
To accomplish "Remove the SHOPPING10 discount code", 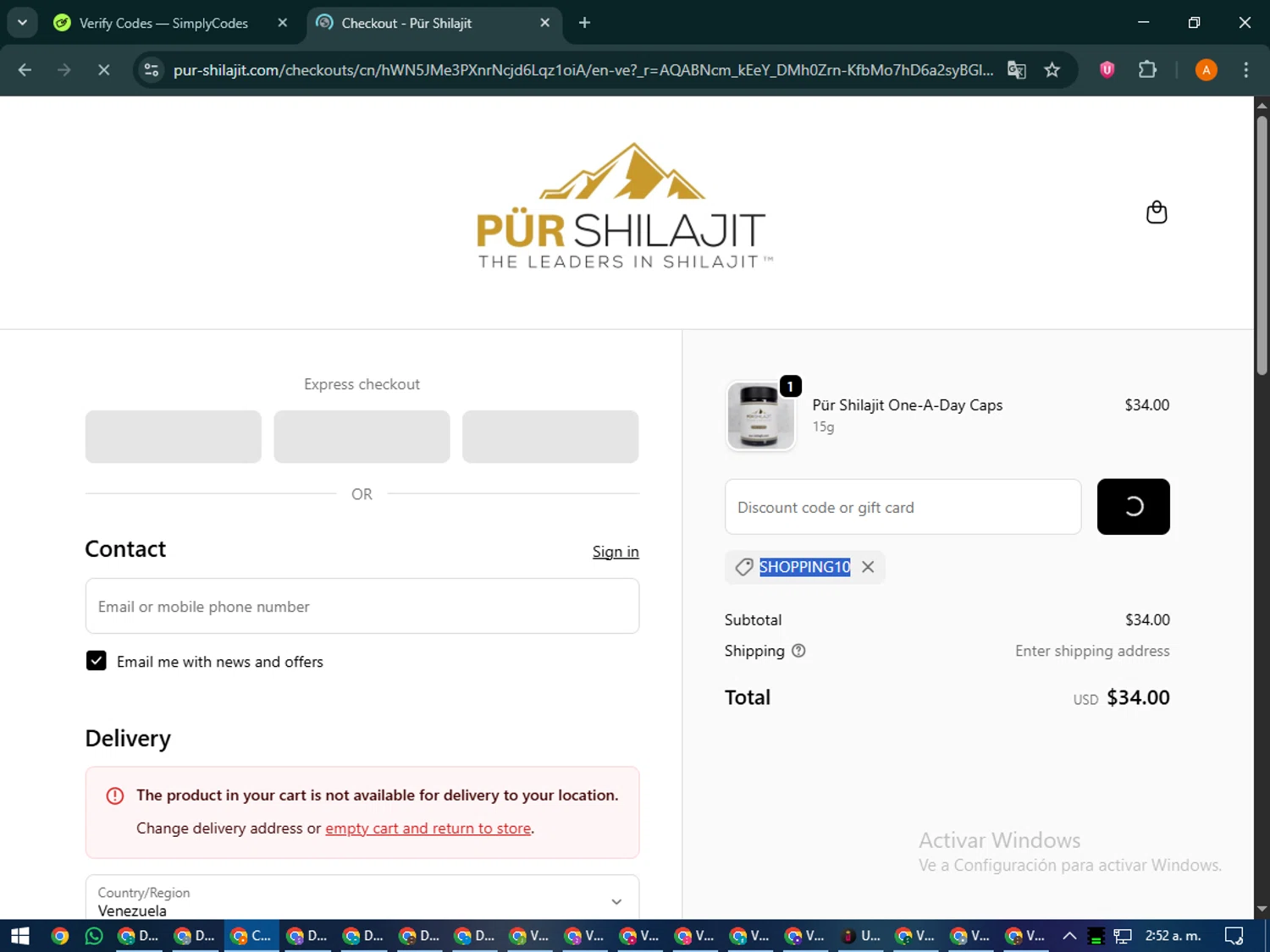I will 868,567.
